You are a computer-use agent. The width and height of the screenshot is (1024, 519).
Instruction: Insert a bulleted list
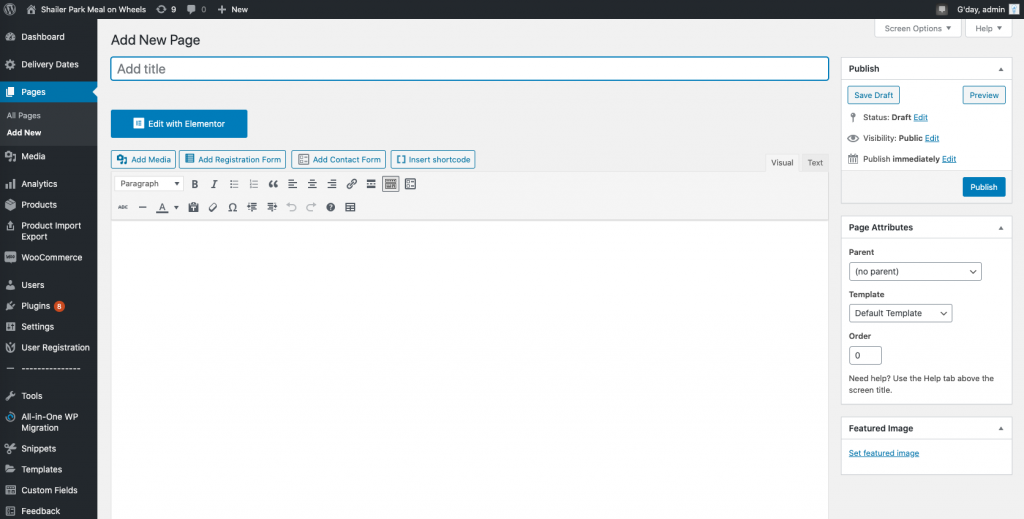tap(234, 184)
